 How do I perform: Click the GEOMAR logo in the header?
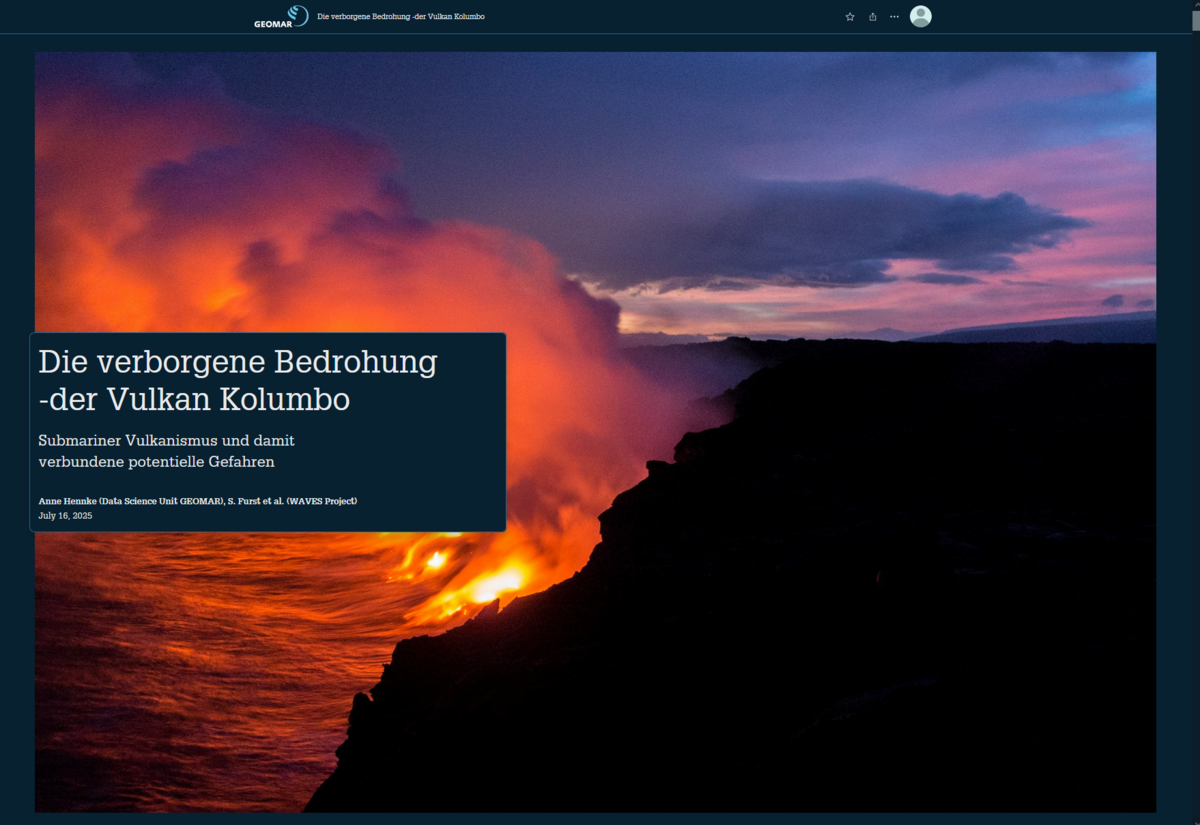point(281,16)
